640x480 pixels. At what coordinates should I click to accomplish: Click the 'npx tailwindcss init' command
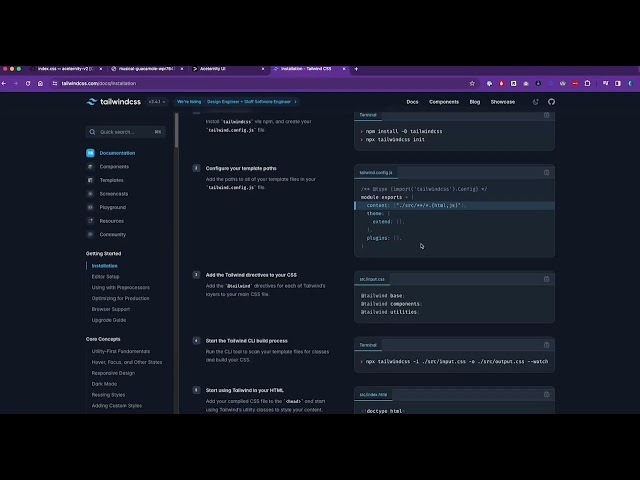[x=395, y=140]
